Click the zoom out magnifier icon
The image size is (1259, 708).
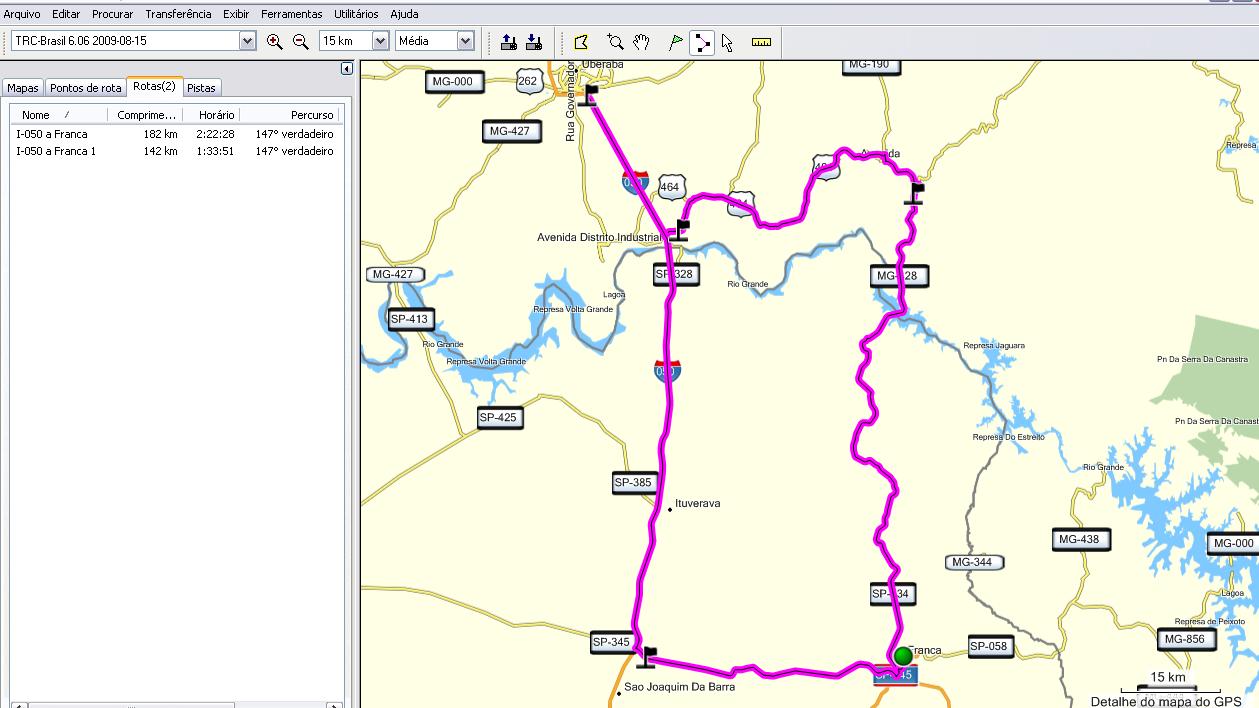[300, 41]
